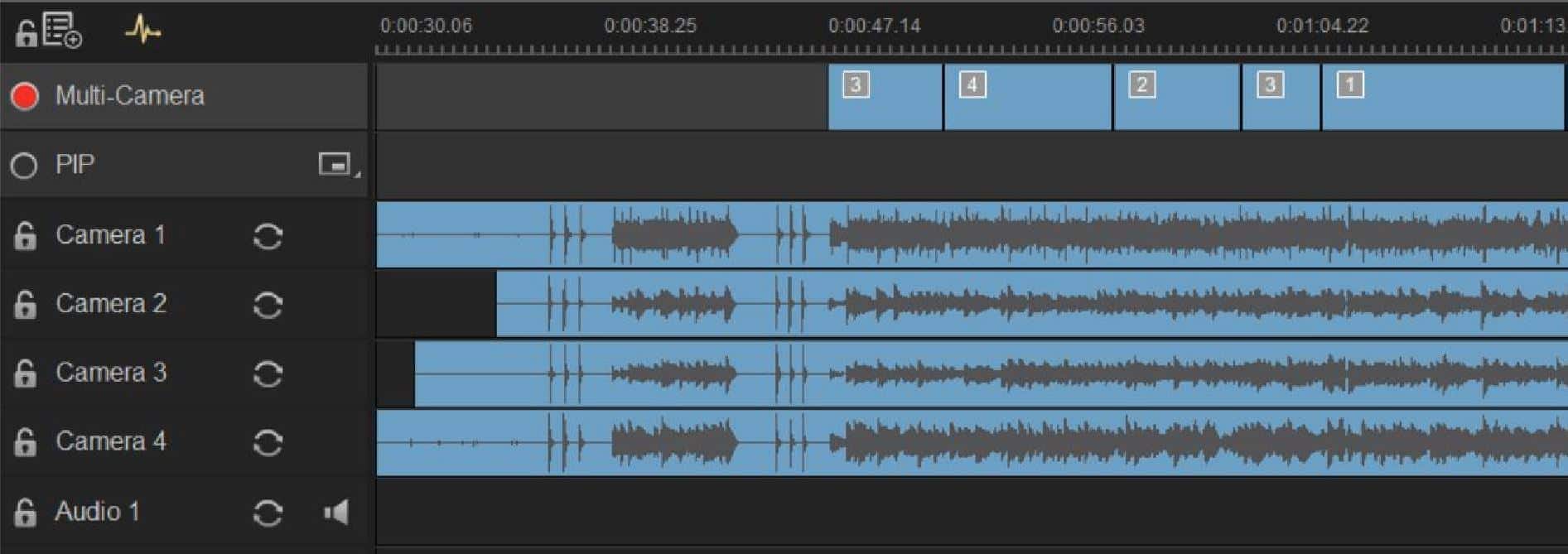
Task: Toggle the Camera 1 track lock
Action: click(x=26, y=236)
